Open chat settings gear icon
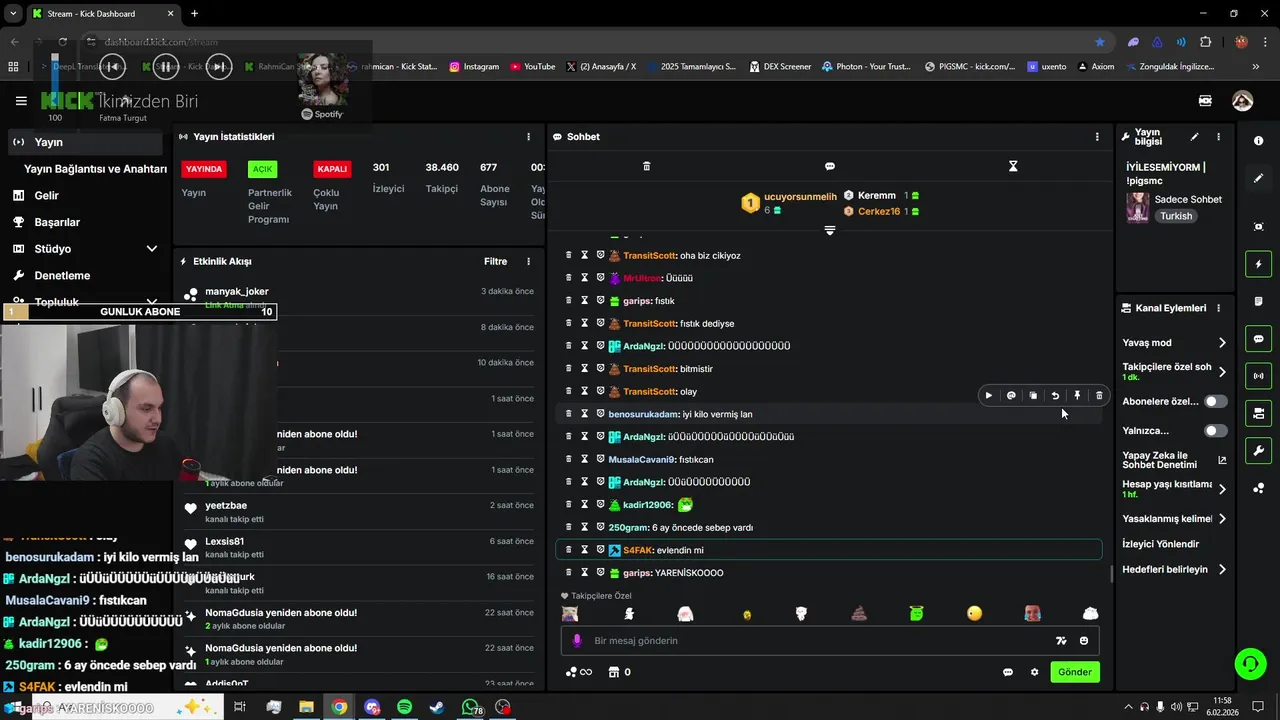Screen dimensions: 1280x720 click(x=1034, y=672)
